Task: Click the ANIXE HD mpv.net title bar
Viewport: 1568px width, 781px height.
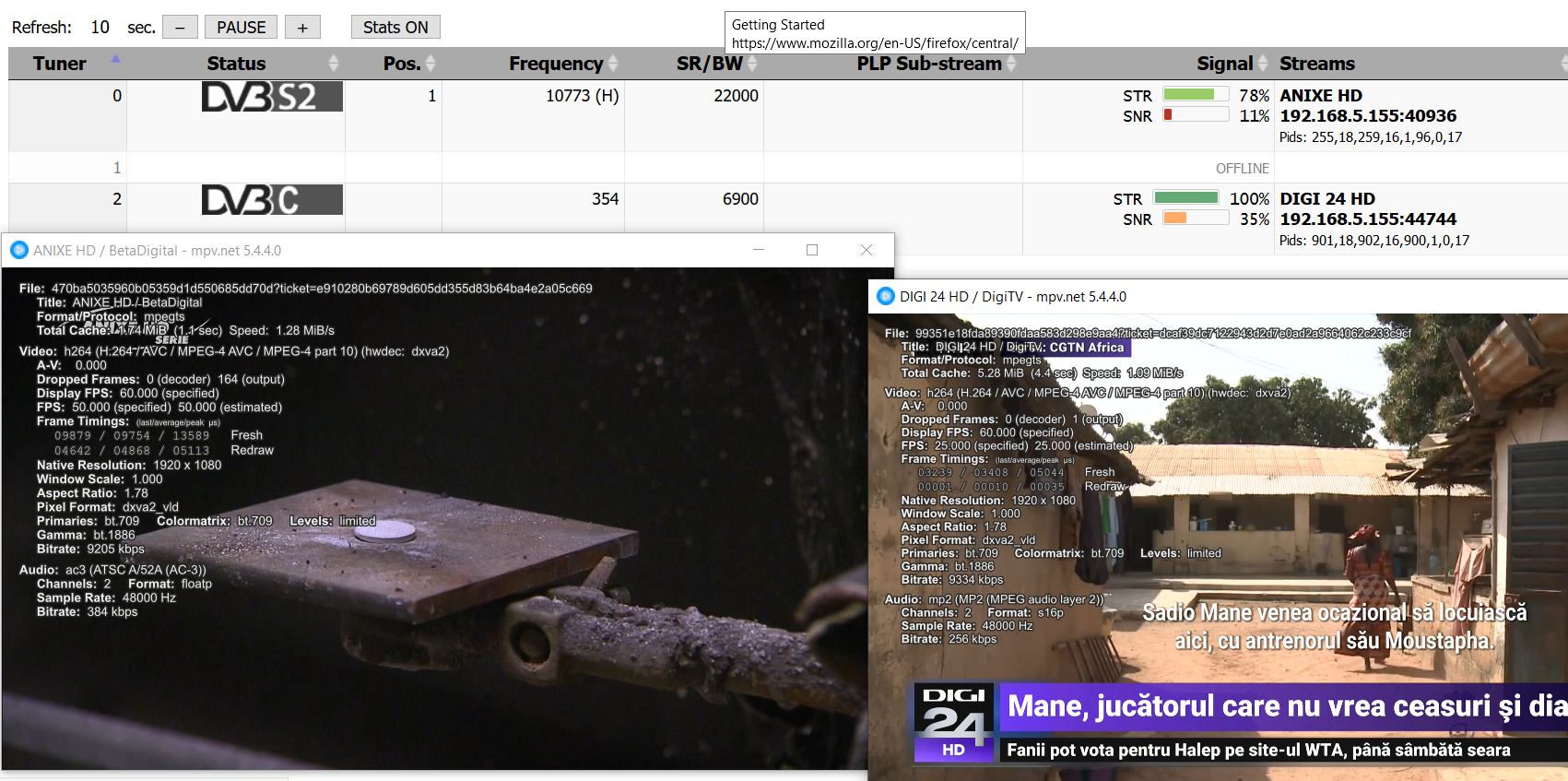Action: coord(448,250)
